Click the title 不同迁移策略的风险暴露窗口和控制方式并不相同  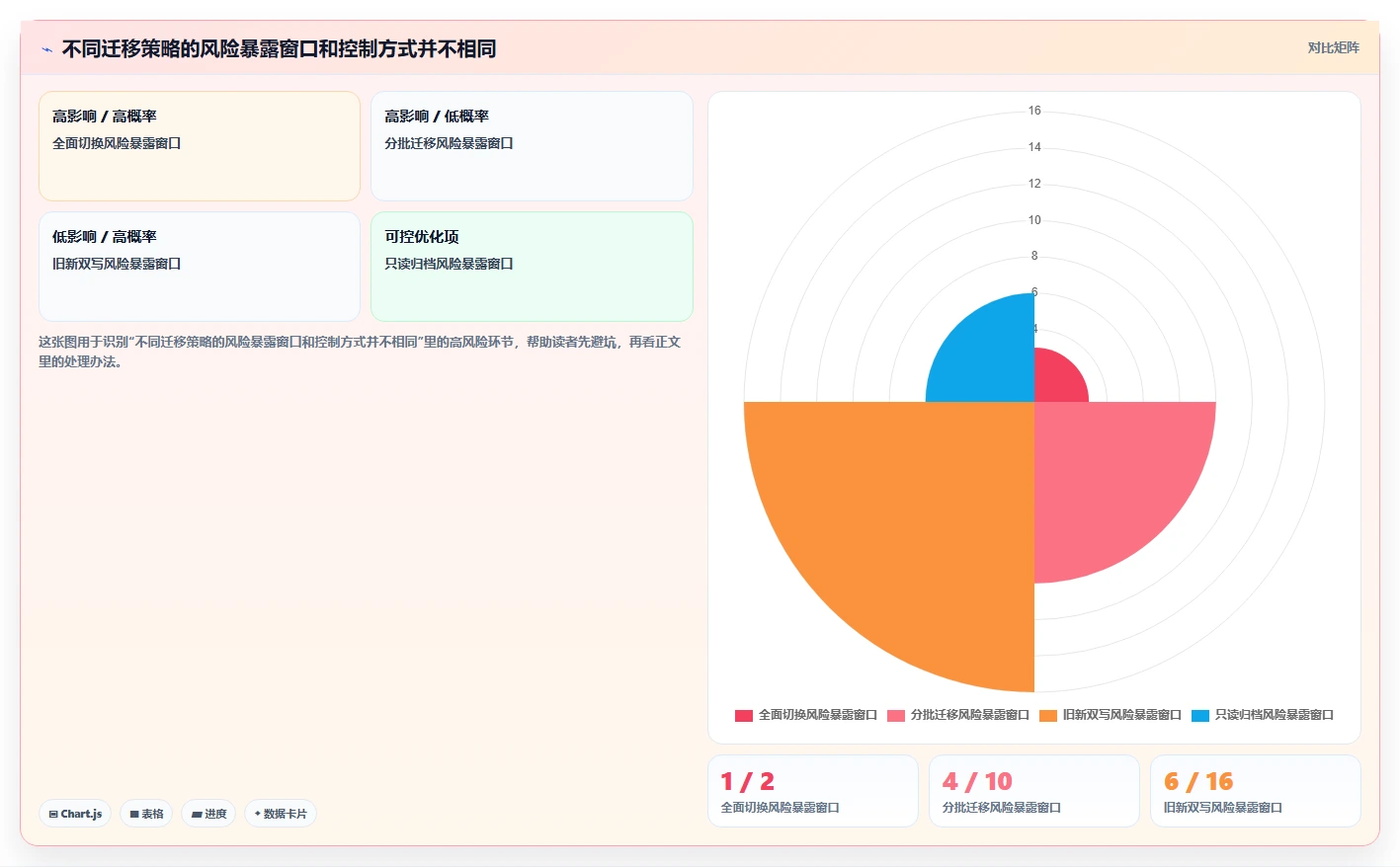[x=279, y=48]
